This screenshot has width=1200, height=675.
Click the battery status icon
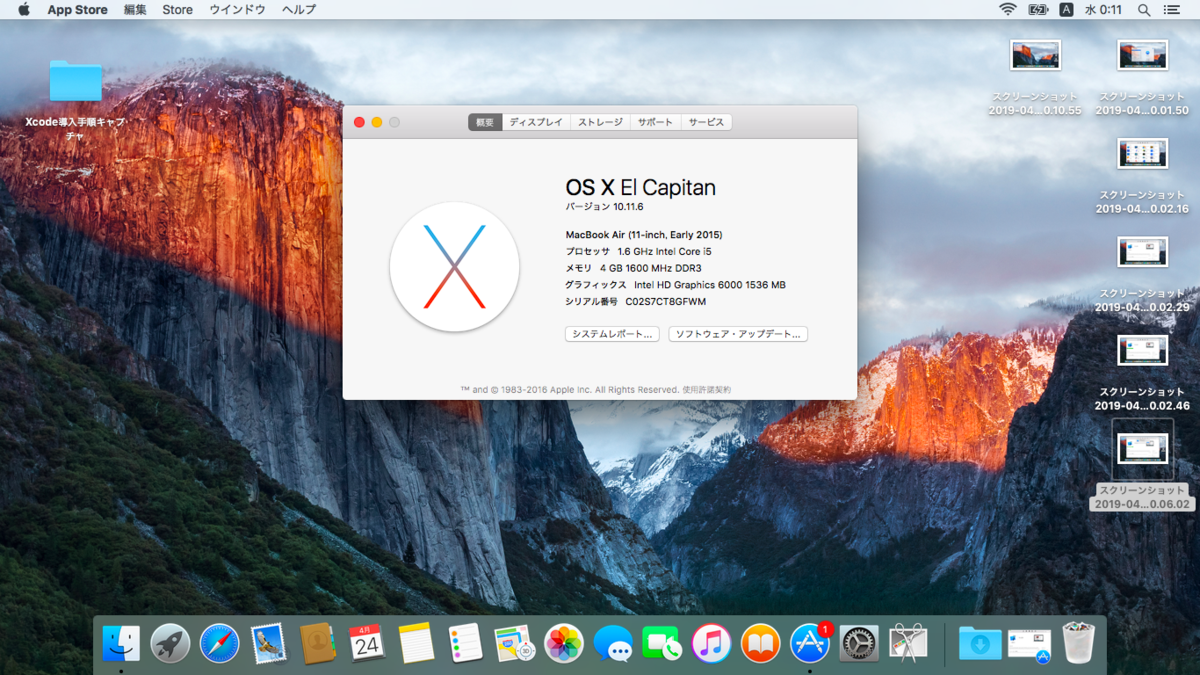(x=1038, y=9)
